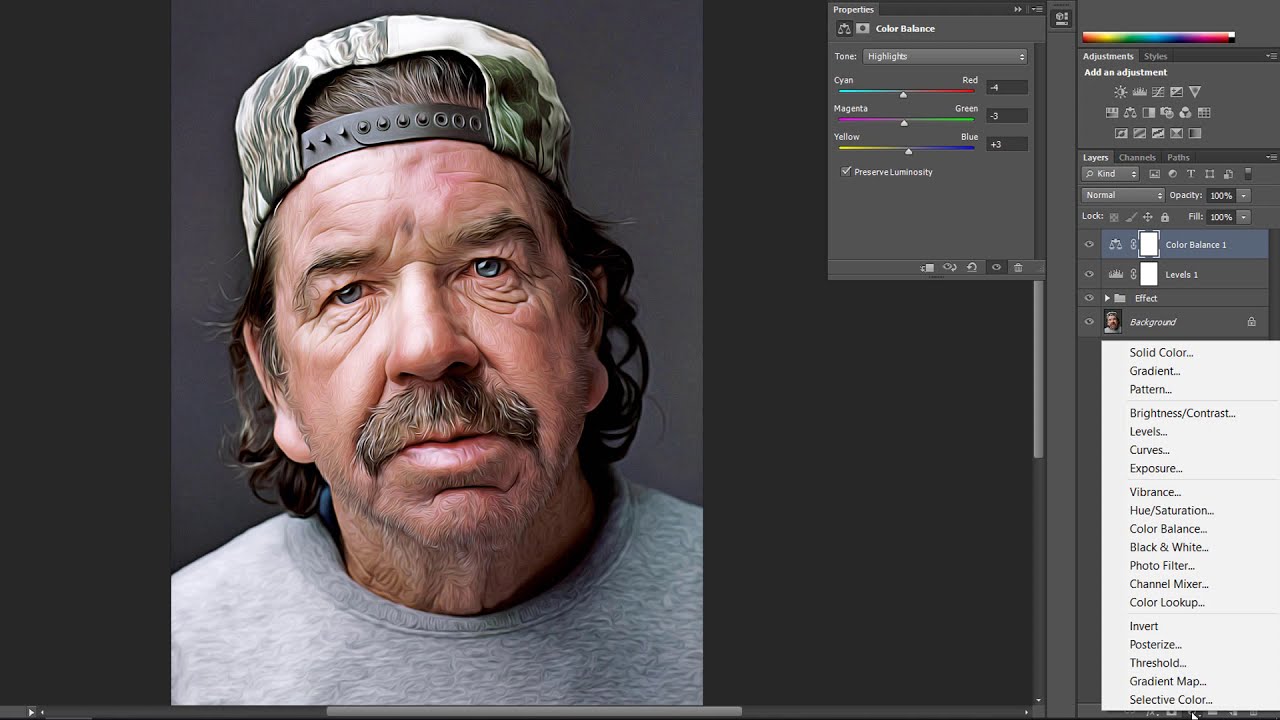Add a Curves adjustment from the Adjustments panel icon
The width and height of the screenshot is (1280, 720).
pos(1158,92)
